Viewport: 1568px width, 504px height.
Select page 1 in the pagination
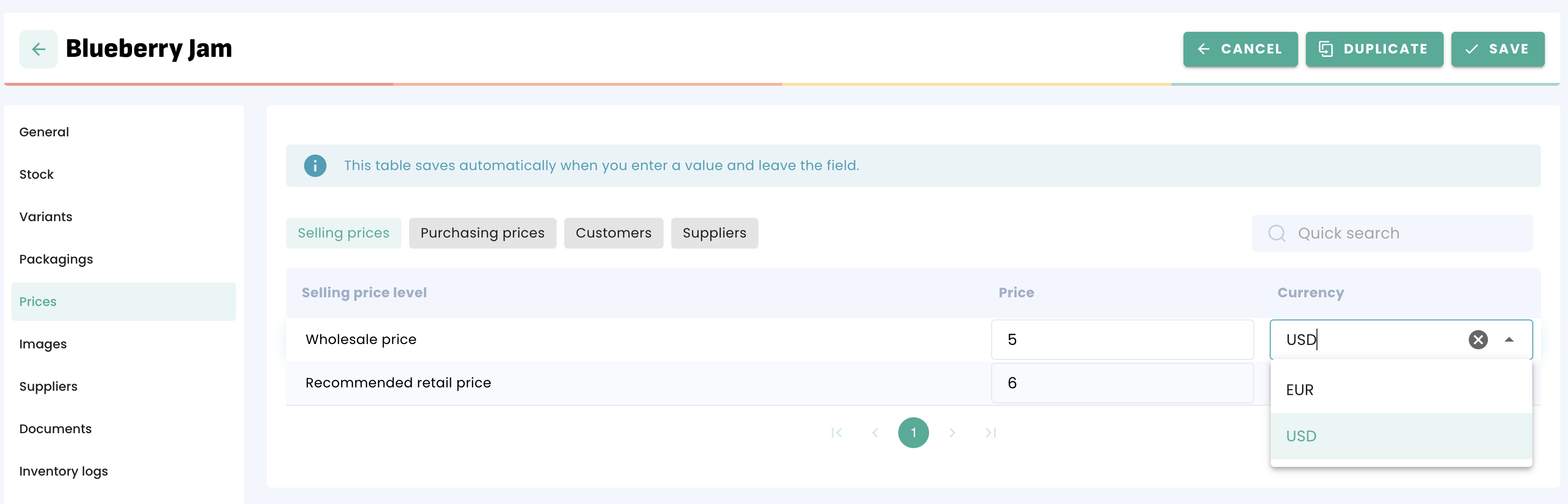(x=913, y=433)
